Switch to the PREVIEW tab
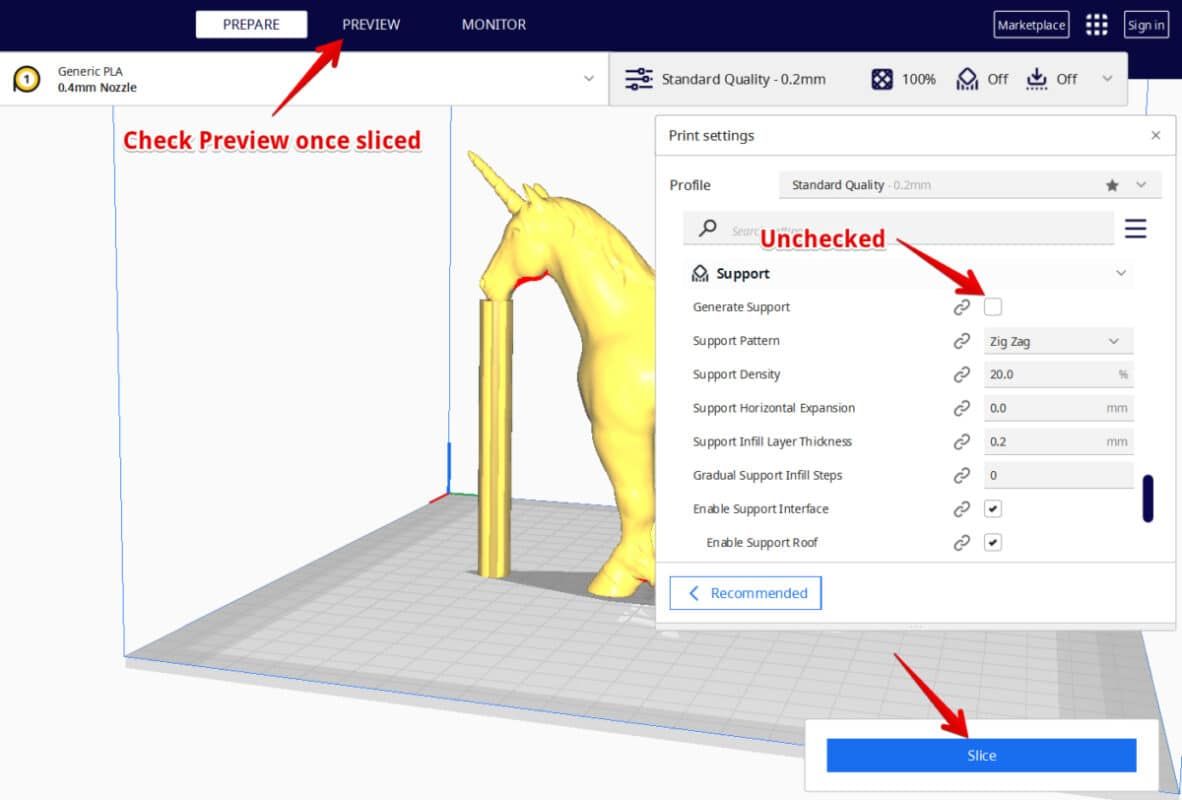The image size is (1182, 800). 370,24
